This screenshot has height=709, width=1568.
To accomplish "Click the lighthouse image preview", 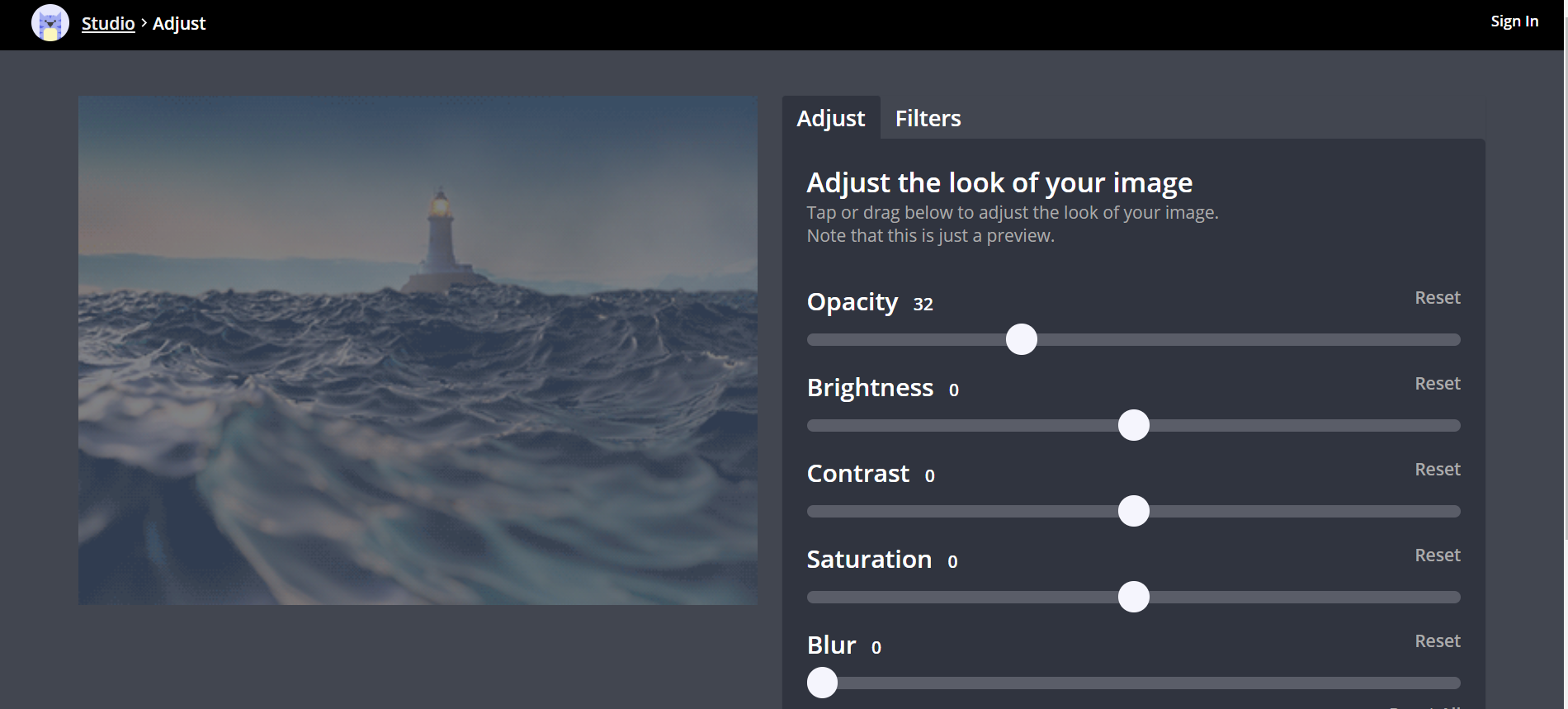I will [418, 350].
